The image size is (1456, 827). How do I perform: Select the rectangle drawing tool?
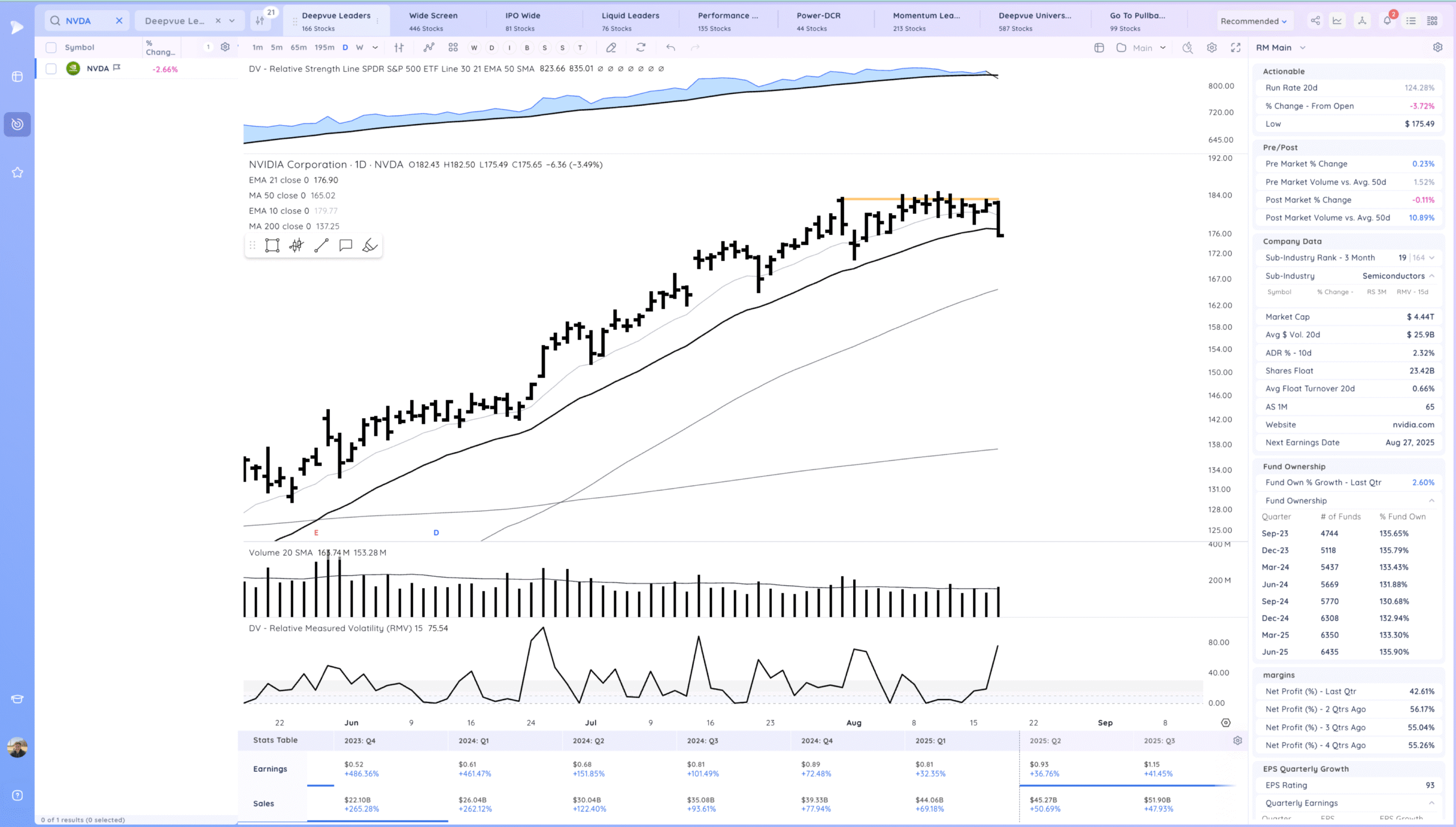(272, 246)
